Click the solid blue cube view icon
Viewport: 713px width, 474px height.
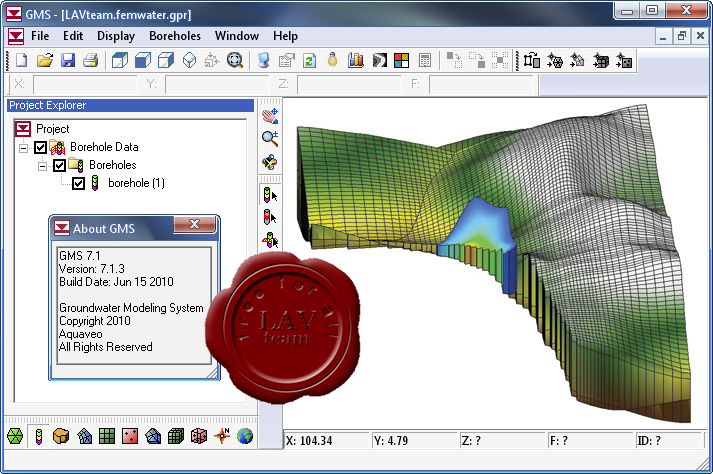pos(143,60)
